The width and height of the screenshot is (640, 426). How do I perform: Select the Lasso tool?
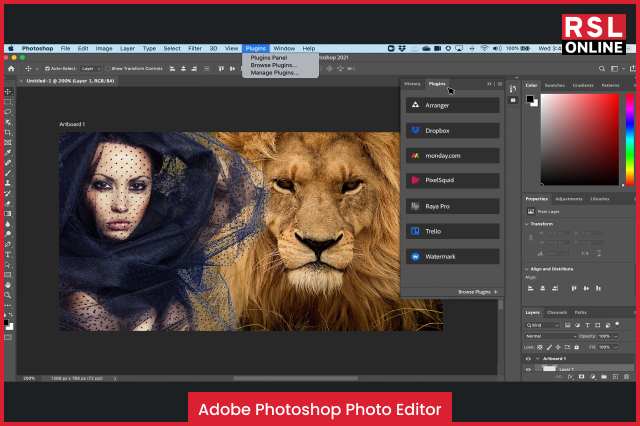pyautogui.click(x=8, y=112)
